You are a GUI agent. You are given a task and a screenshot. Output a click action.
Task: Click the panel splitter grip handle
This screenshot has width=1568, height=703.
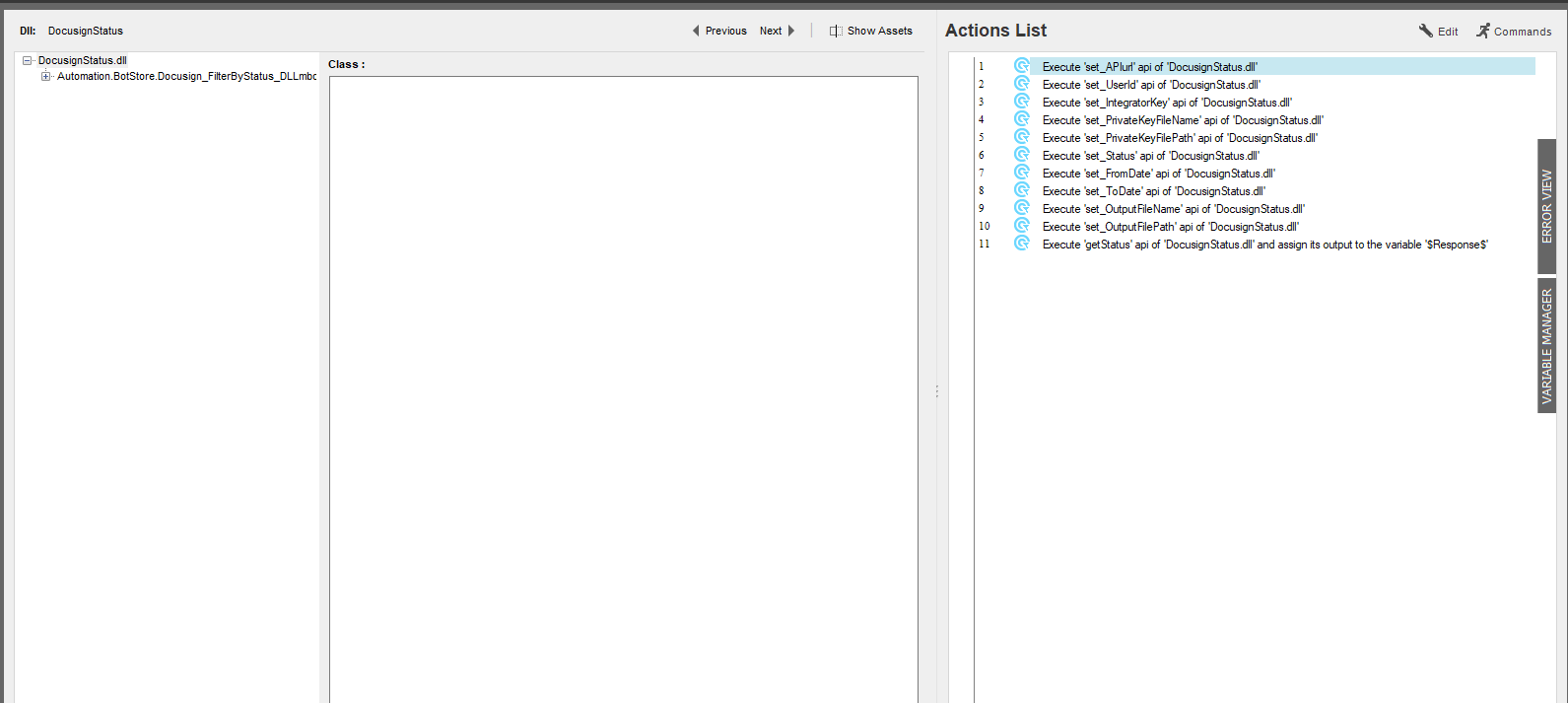936,391
